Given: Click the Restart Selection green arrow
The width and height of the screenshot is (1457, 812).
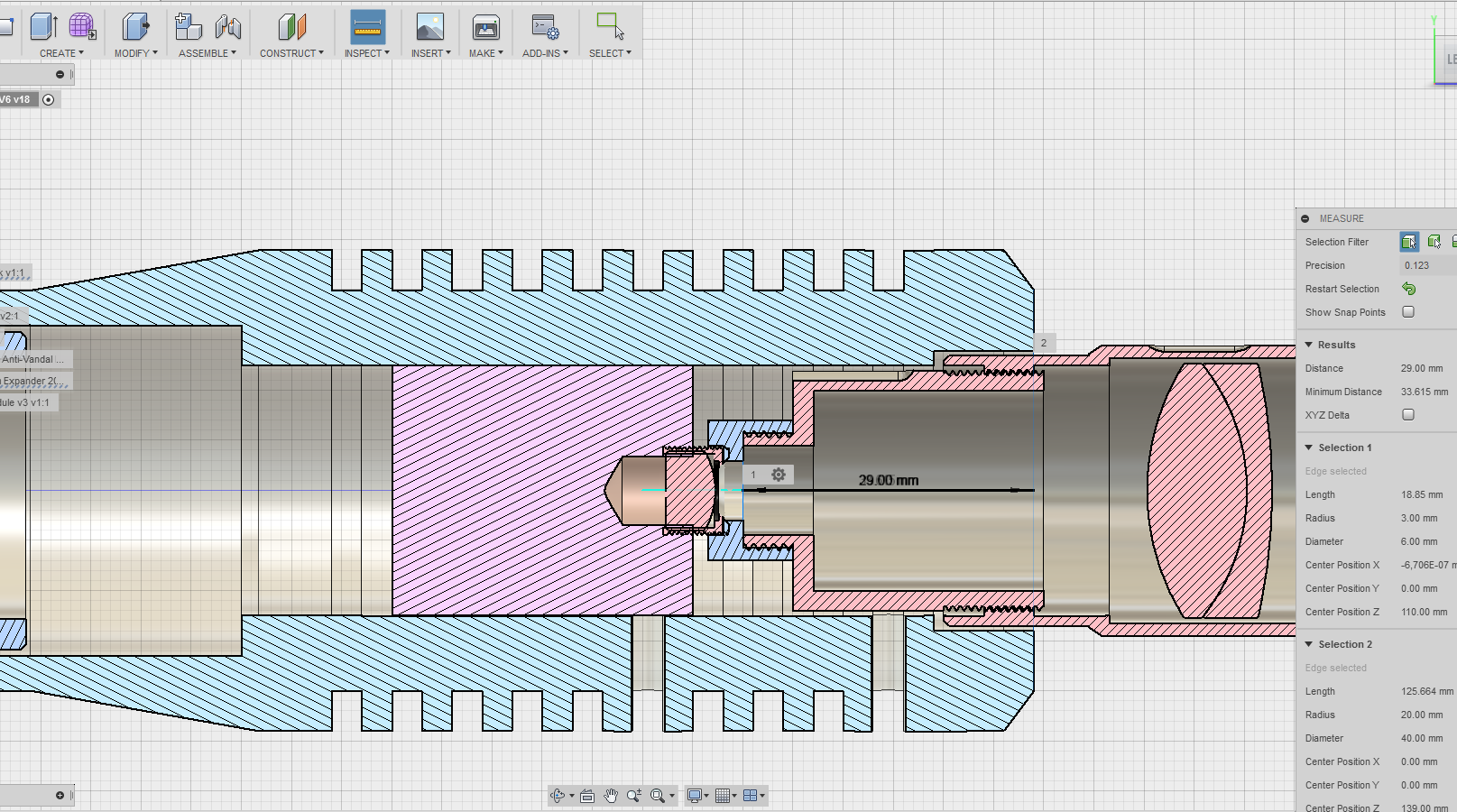Looking at the screenshot, I should tap(1409, 289).
